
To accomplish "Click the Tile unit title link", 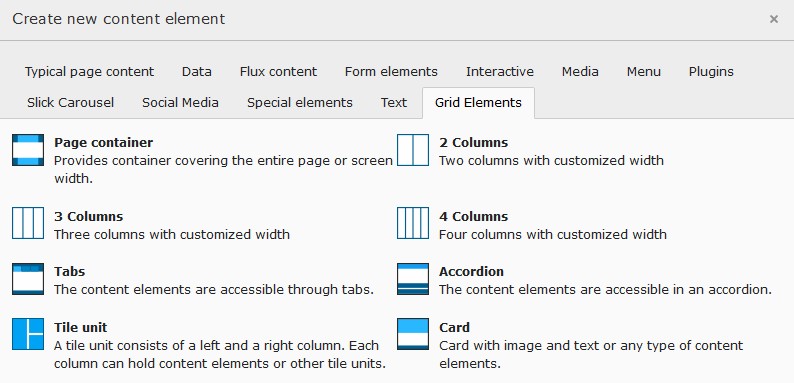I will click(81, 327).
